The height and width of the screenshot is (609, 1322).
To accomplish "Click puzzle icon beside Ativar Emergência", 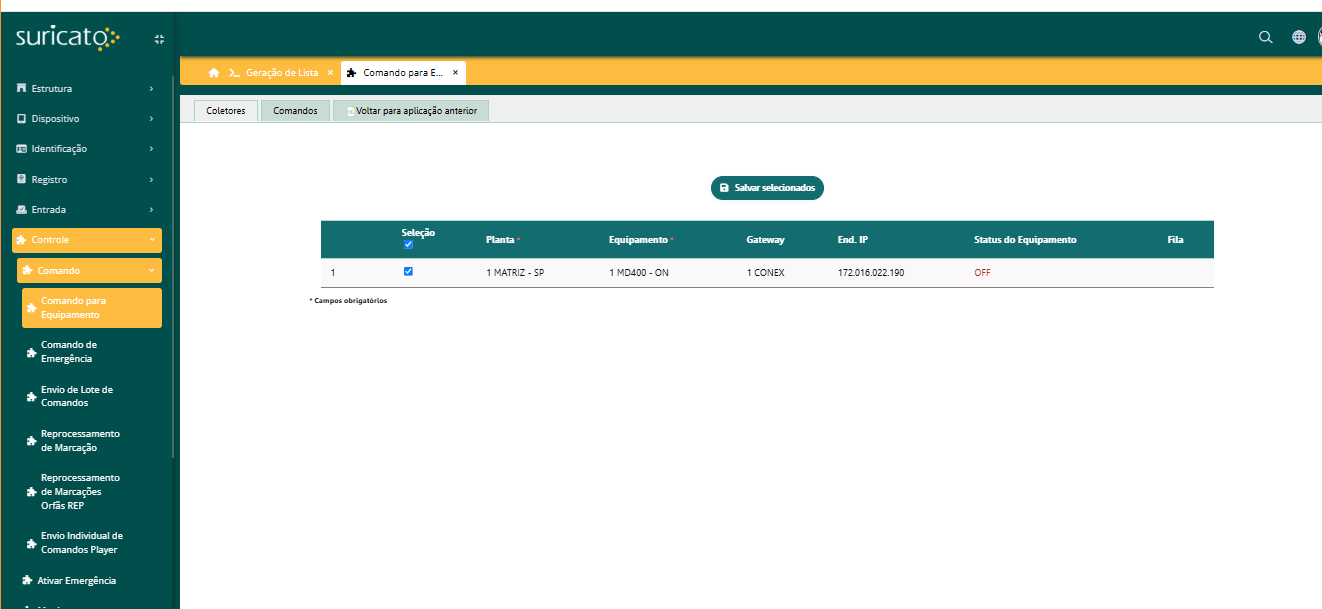I will [x=27, y=580].
